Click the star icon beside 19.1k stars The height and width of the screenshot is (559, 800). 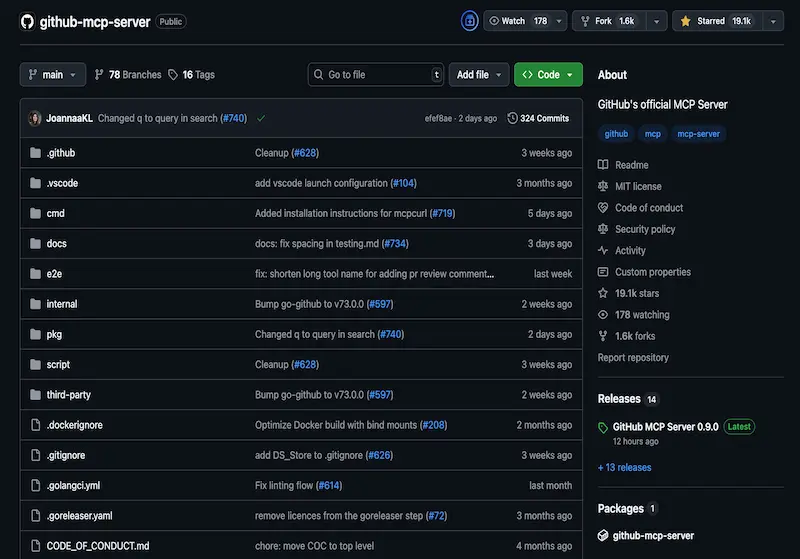tap(603, 293)
